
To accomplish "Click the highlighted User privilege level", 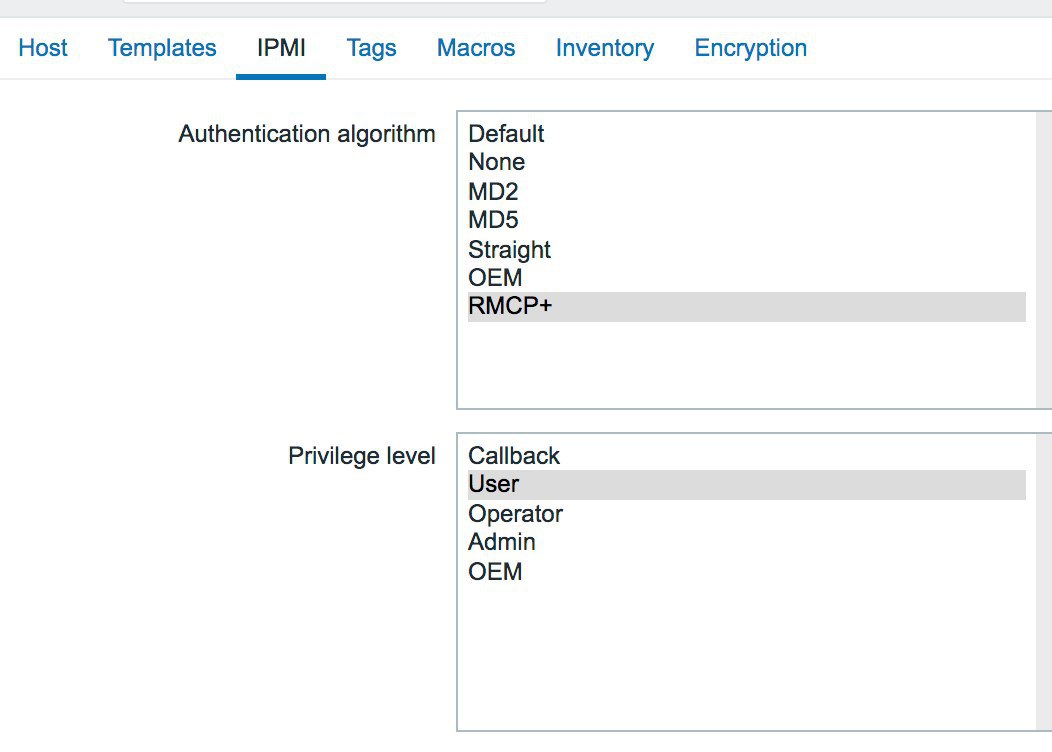I will 747,484.
